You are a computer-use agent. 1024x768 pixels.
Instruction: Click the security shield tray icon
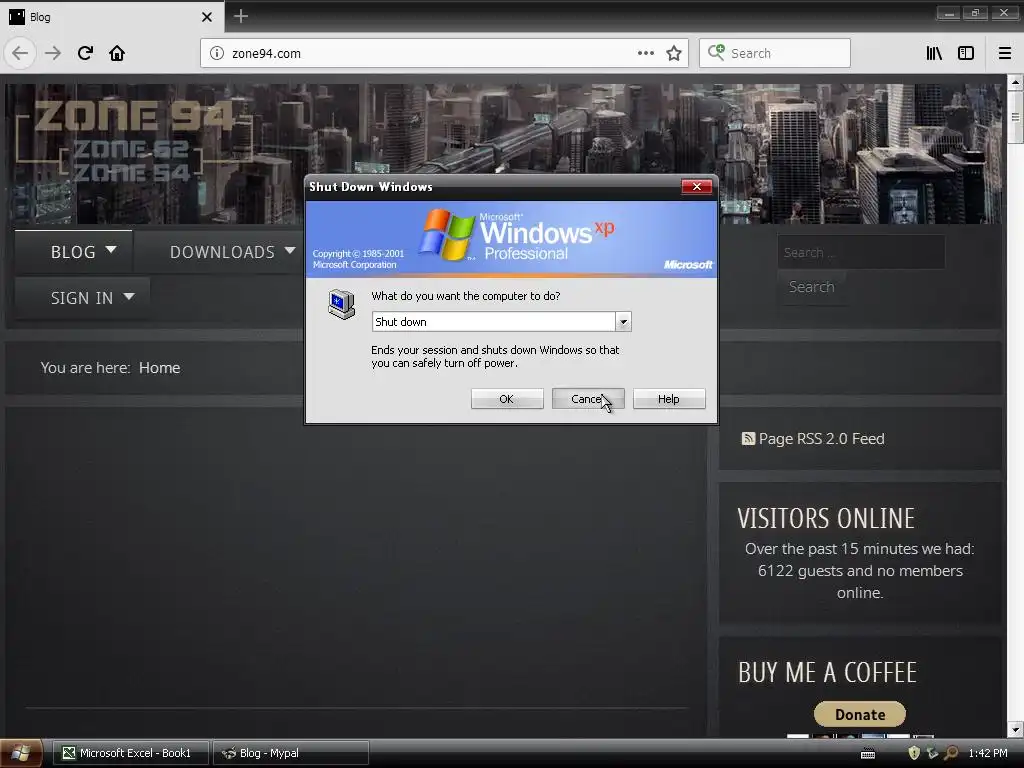(914, 753)
